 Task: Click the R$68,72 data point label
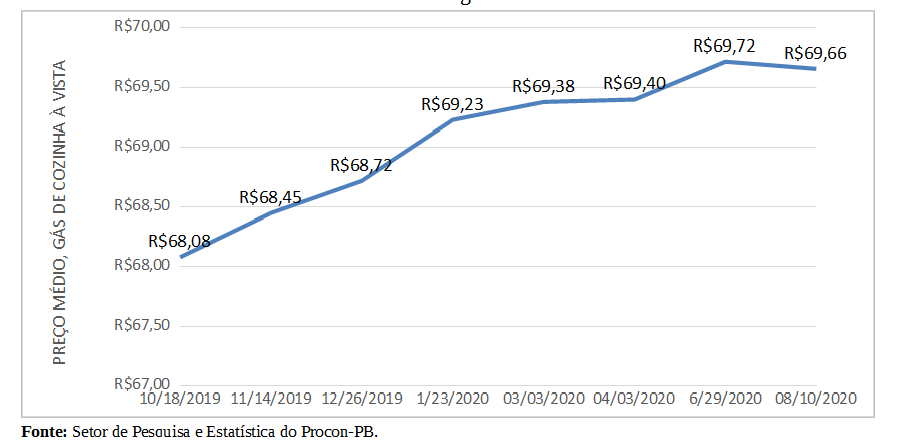[361, 166]
